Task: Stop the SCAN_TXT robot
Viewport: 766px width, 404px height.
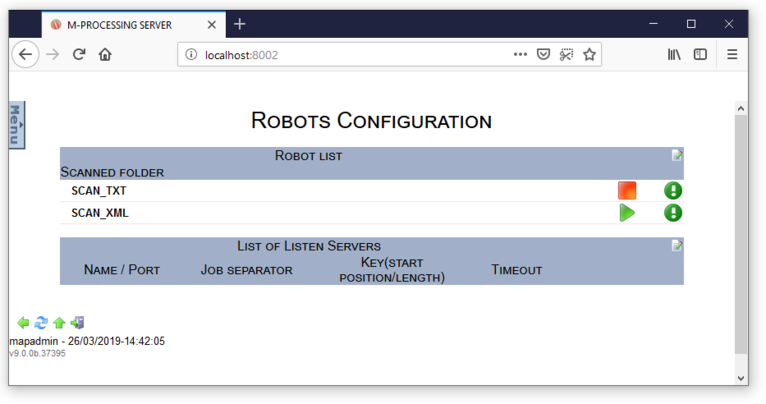Action: click(x=627, y=190)
